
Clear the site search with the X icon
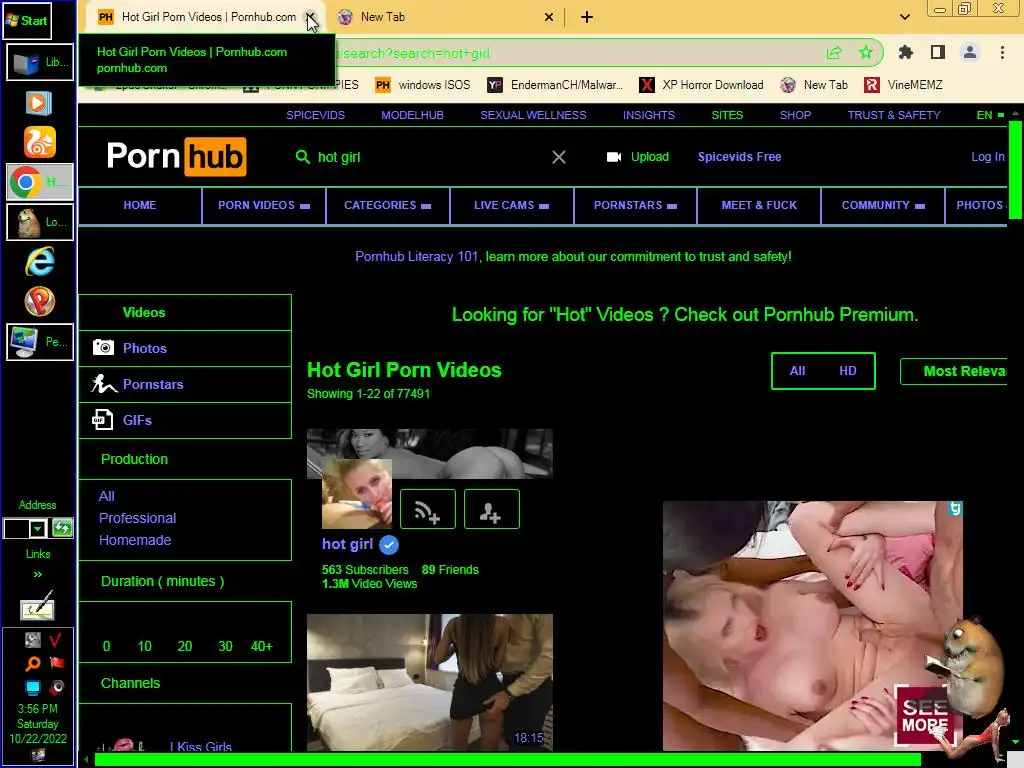coord(558,157)
